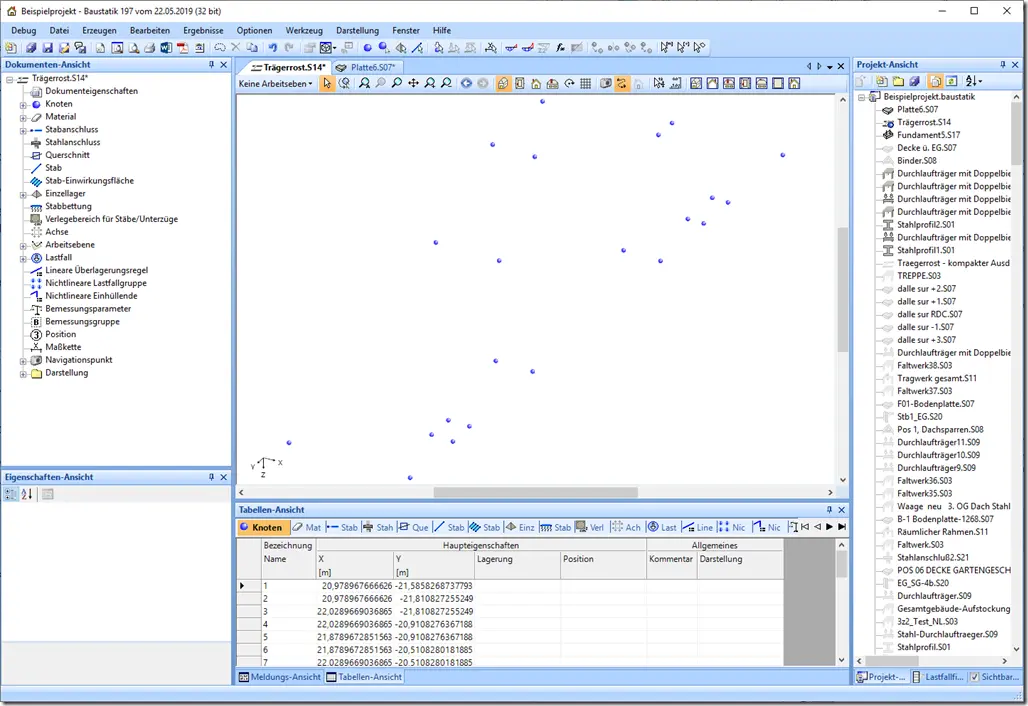This screenshot has height=706, width=1028.
Task: Select the Line table button
Action: [698, 527]
